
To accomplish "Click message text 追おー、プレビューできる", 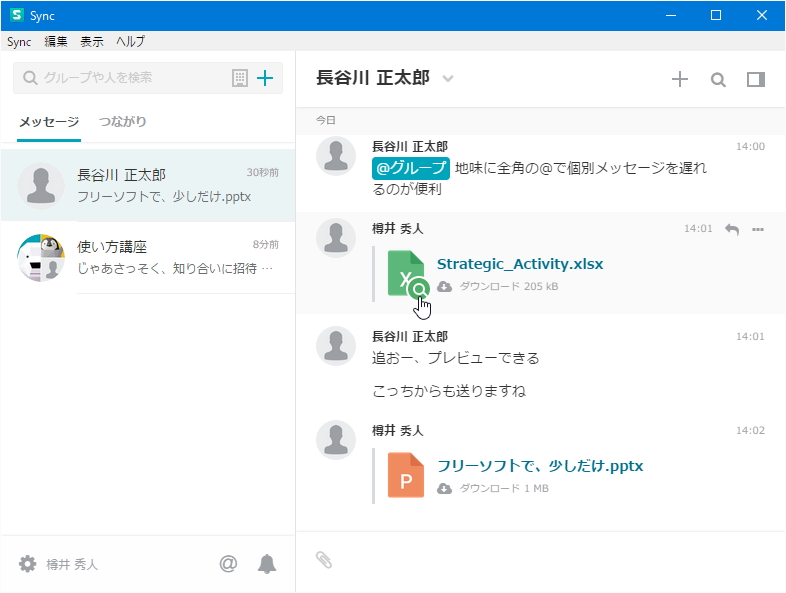I will point(456,358).
